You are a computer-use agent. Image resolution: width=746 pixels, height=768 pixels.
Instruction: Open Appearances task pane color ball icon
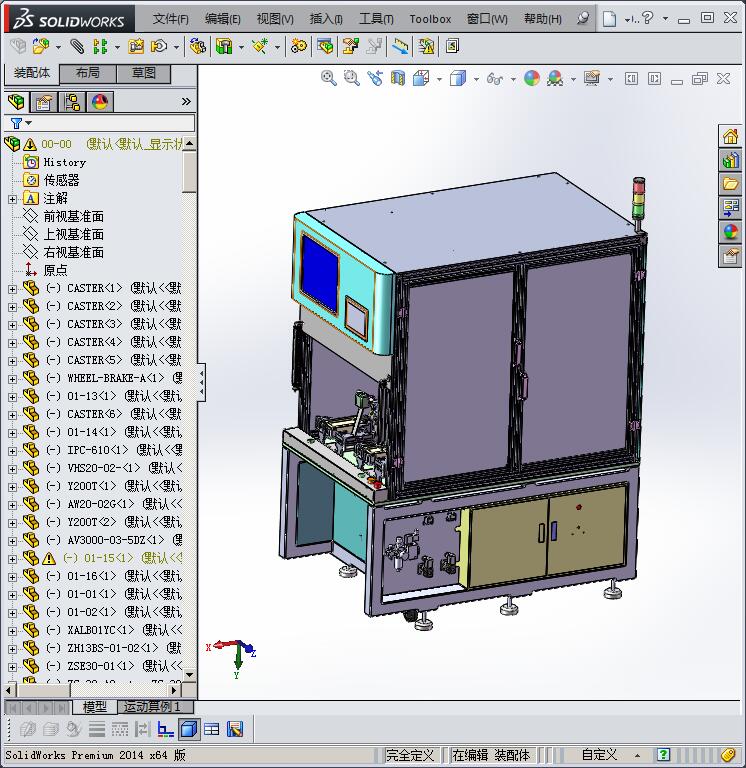[730, 232]
